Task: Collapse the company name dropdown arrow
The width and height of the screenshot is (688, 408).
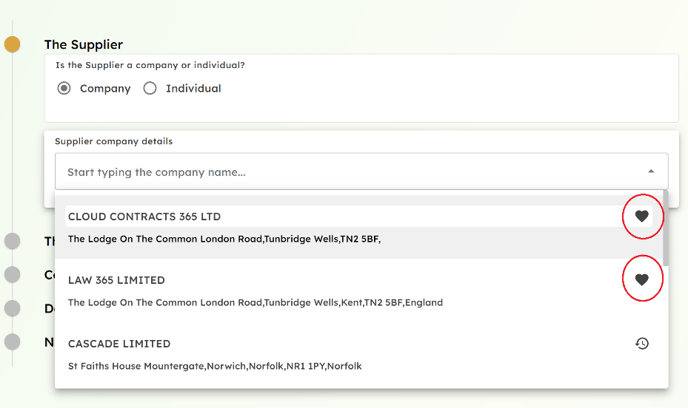Action: coord(651,172)
